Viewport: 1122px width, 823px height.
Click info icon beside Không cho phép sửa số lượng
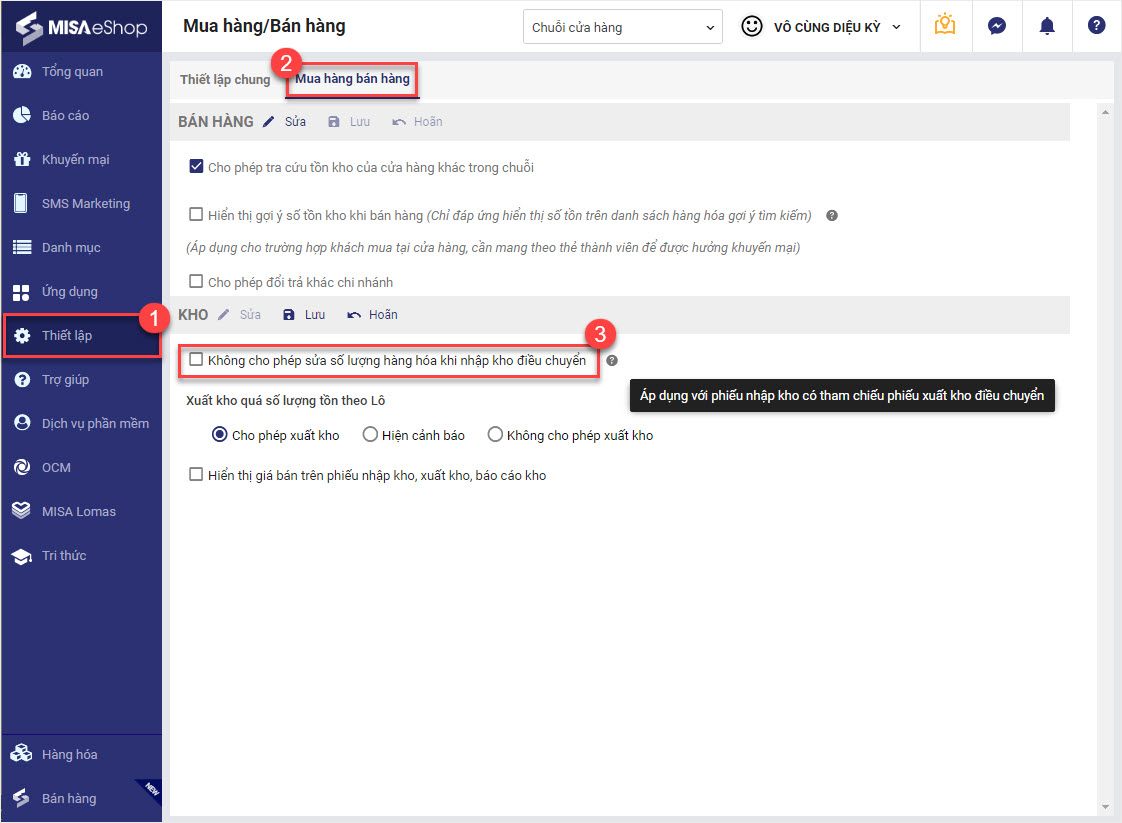(x=612, y=361)
